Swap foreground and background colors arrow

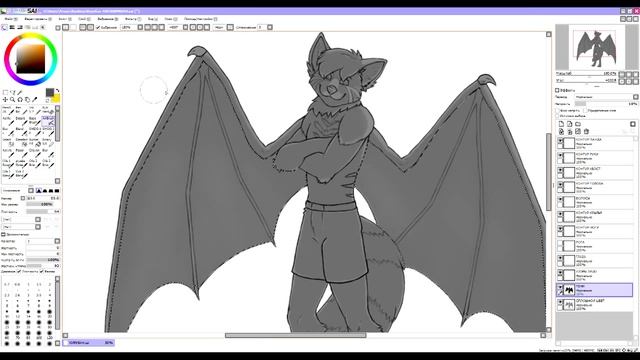tap(57, 91)
